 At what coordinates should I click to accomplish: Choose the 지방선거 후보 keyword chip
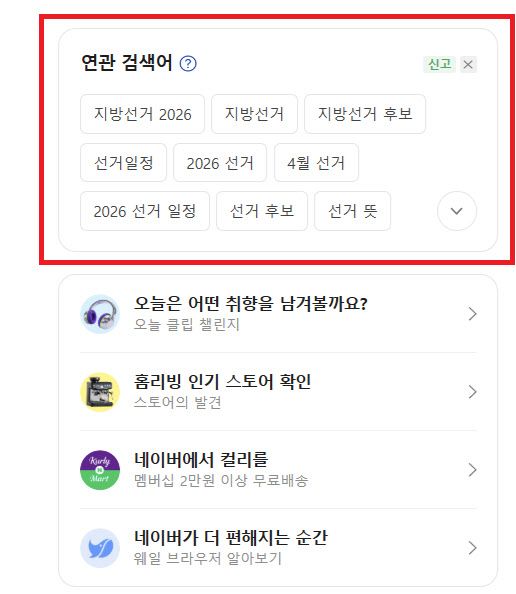click(x=365, y=114)
